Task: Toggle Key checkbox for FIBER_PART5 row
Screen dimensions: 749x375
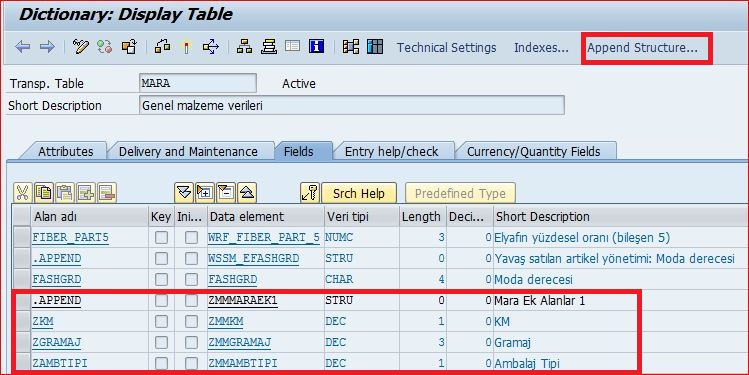Action: (161, 237)
